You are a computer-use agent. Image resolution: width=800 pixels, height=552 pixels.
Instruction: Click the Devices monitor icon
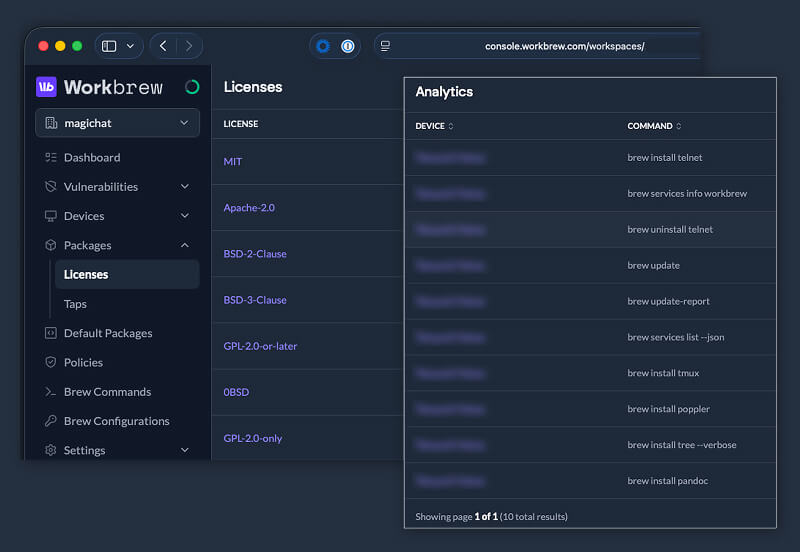pos(51,216)
